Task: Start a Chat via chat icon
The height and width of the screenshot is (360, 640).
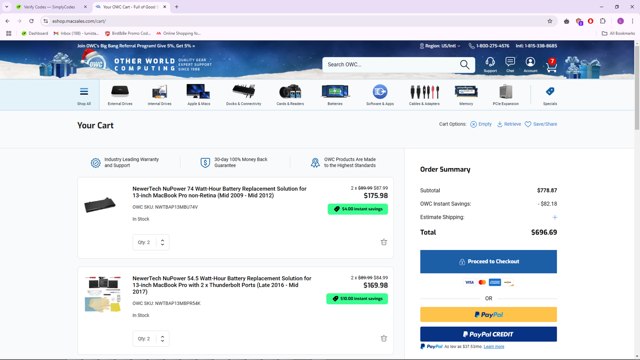Action: 510,64
